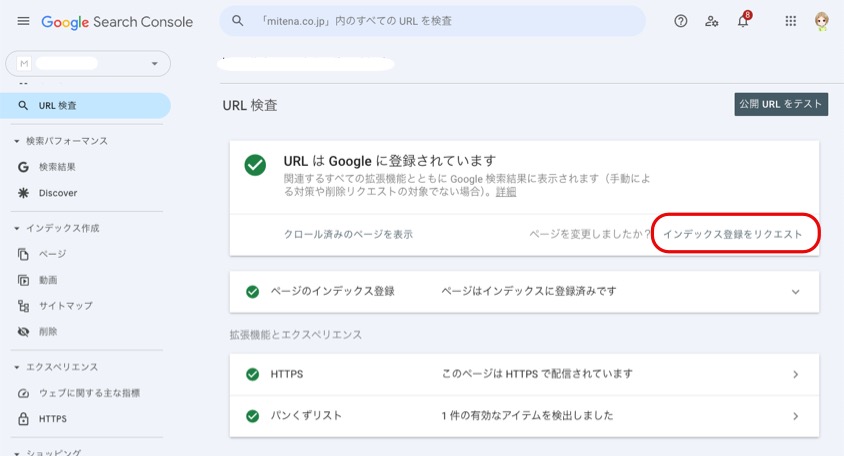
Task: Open the HTTPS report row
Action: tap(524, 374)
